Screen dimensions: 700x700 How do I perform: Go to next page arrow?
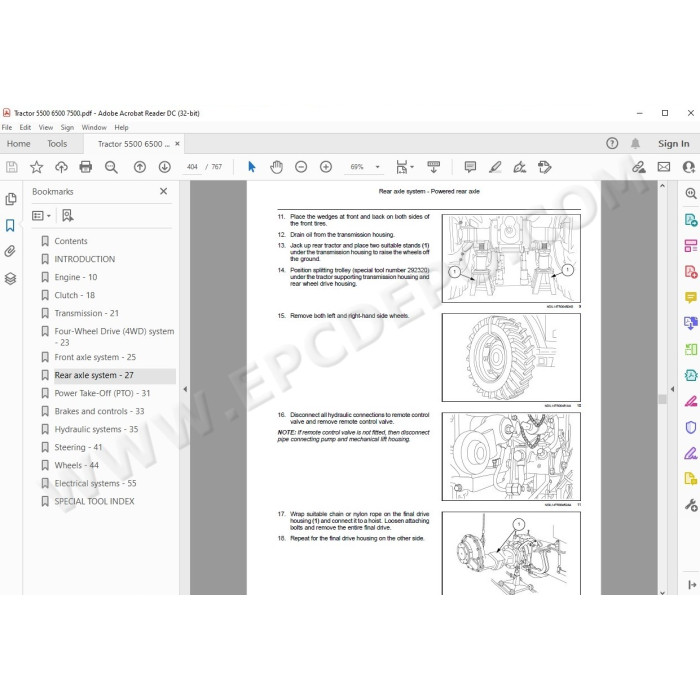pyautogui.click(x=165, y=167)
